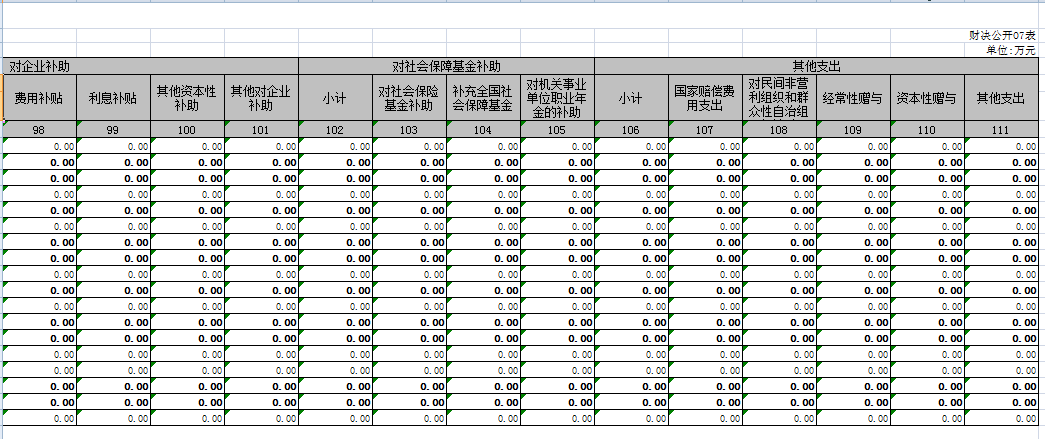Click the merged 对企业补助 group header
This screenshot has height=439, width=1045.
(x=150, y=66)
